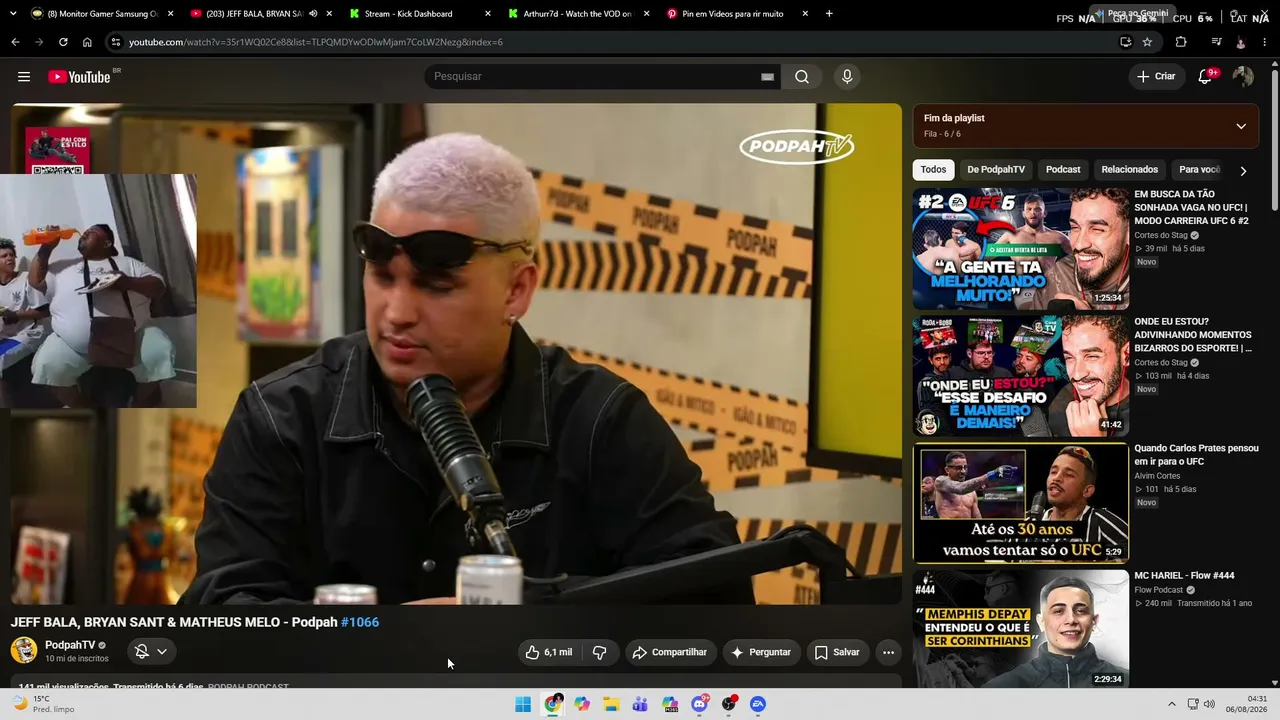The height and width of the screenshot is (720, 1280).
Task: Install YouTube app from address bar
Action: pyautogui.click(x=1125, y=42)
